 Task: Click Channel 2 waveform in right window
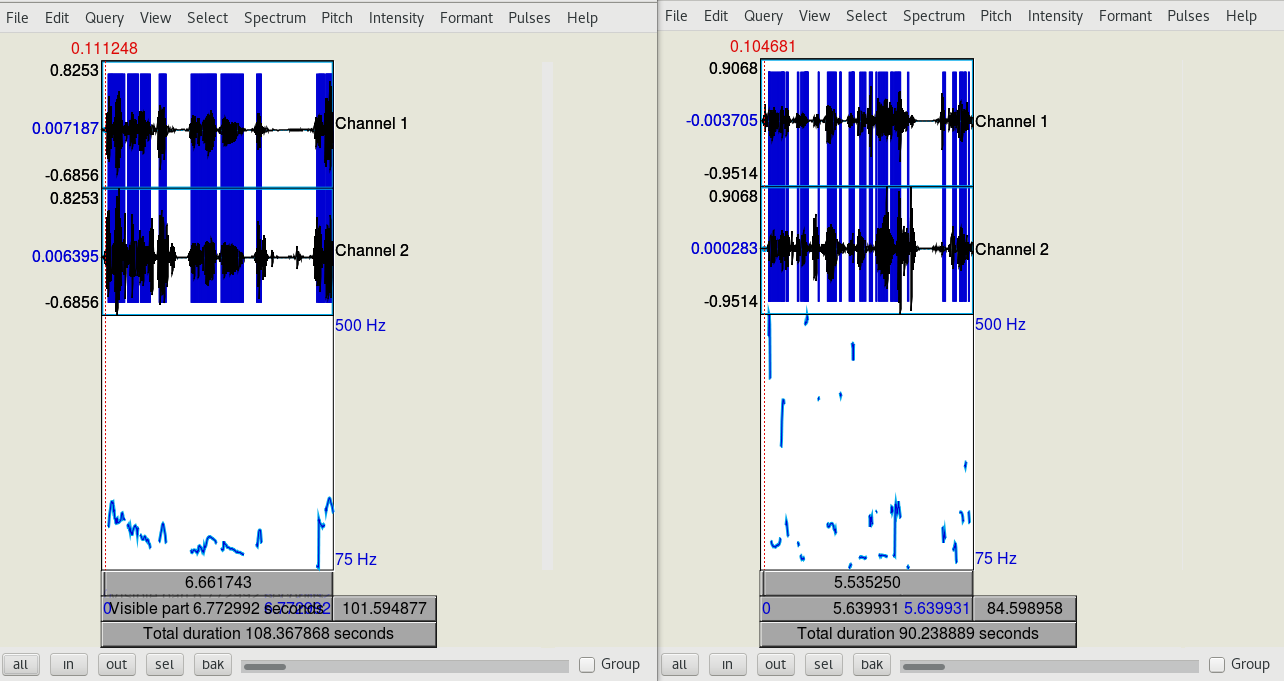[x=867, y=250]
